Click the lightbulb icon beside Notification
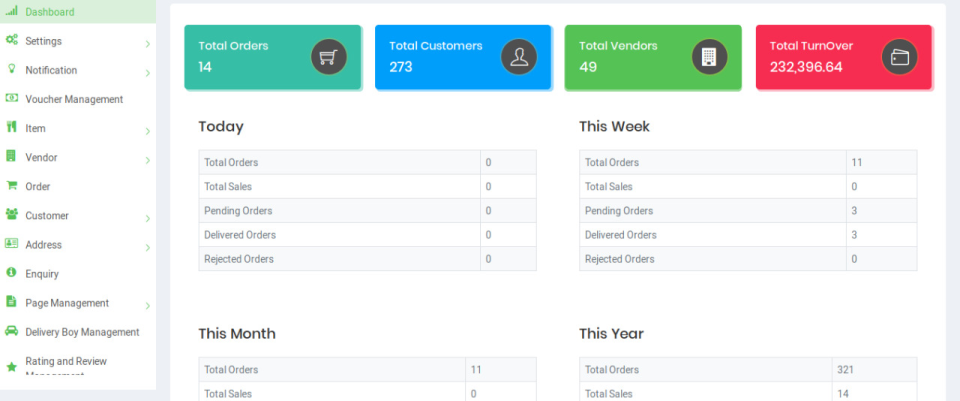960x401 pixels. pyautogui.click(x=11, y=69)
